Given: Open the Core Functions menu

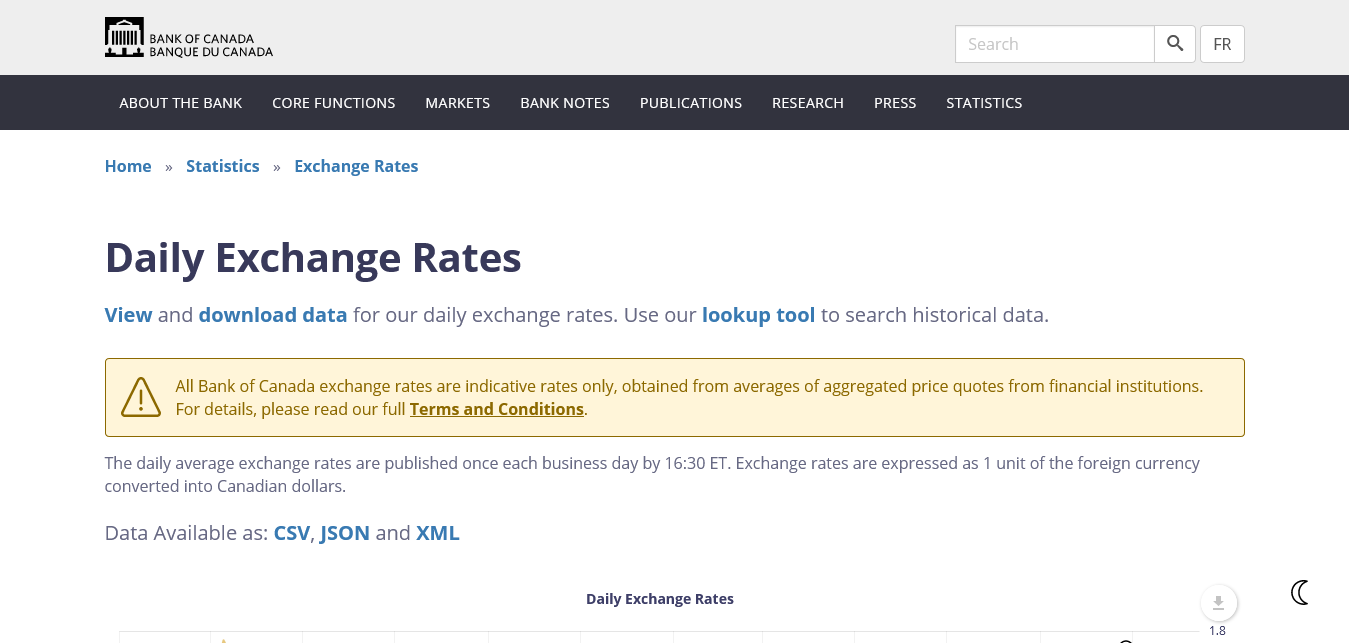Looking at the screenshot, I should pos(333,103).
